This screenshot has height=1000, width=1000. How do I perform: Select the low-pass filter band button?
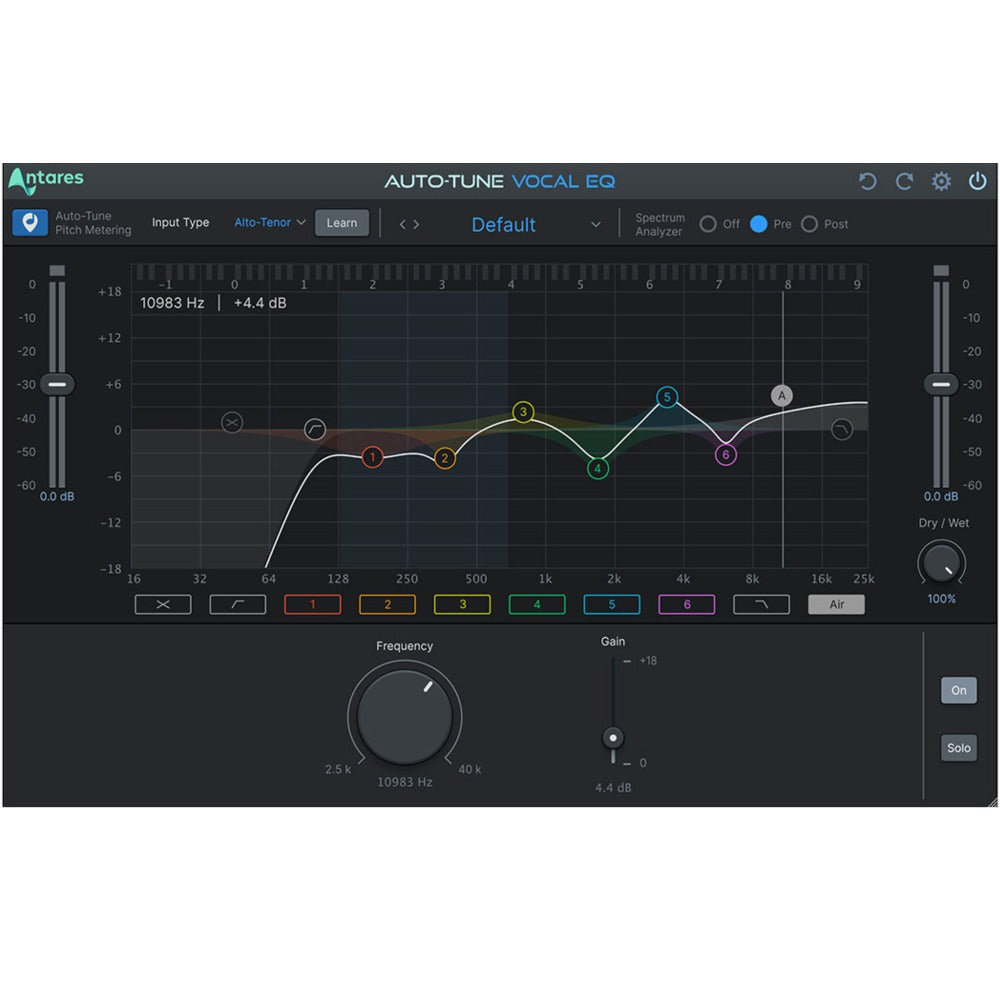pos(761,604)
